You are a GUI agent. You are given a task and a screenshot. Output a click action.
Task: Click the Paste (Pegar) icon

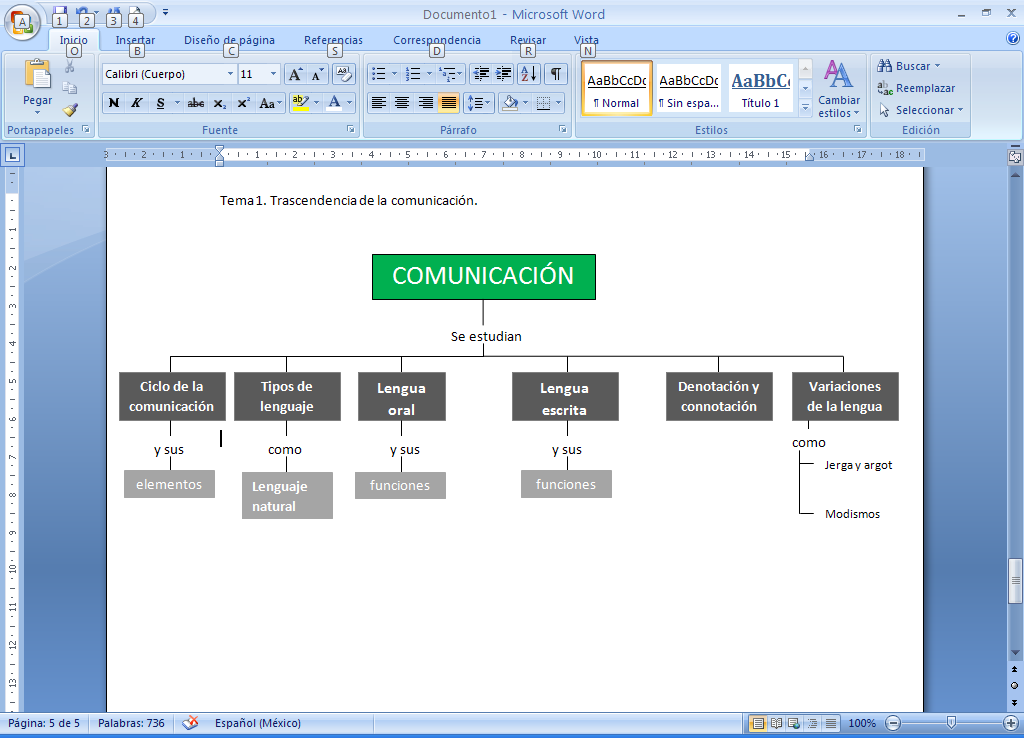point(37,74)
